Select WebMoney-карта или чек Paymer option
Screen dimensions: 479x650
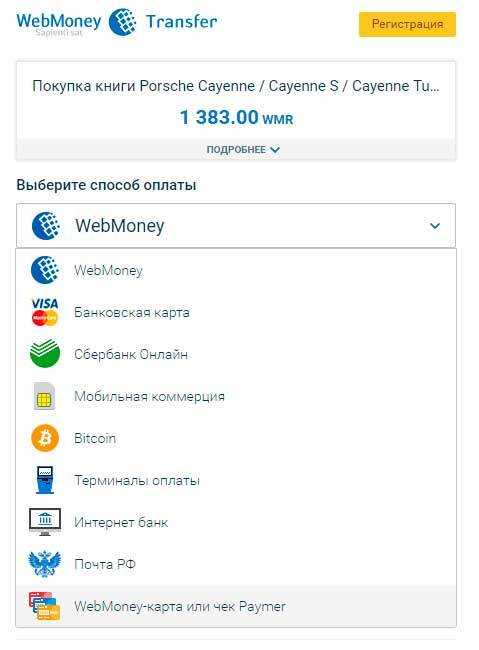pyautogui.click(x=236, y=606)
